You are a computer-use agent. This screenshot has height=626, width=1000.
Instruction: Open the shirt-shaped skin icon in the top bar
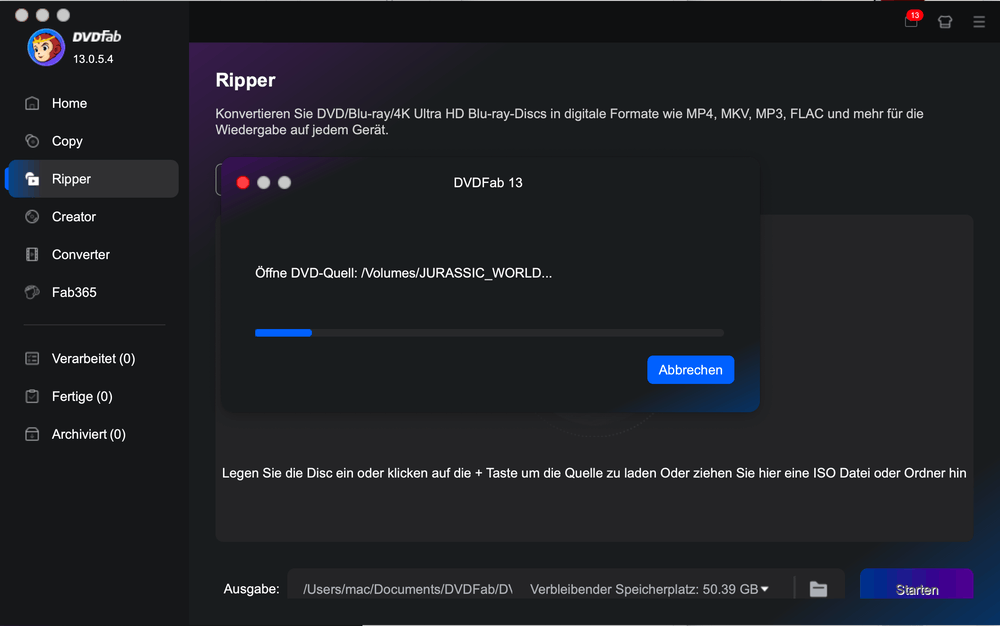[x=945, y=22]
